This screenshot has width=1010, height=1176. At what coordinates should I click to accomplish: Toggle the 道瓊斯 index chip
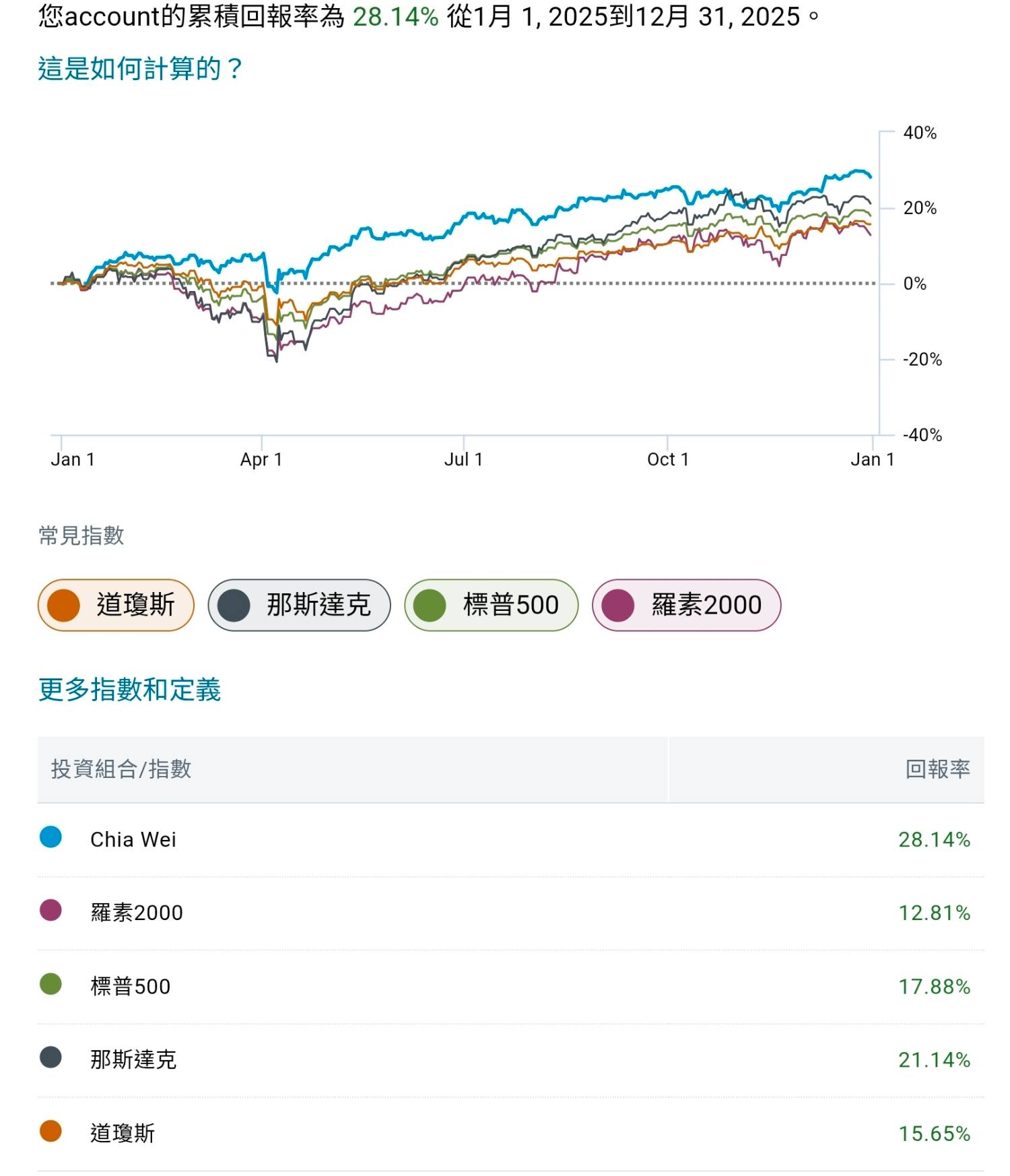tap(116, 605)
